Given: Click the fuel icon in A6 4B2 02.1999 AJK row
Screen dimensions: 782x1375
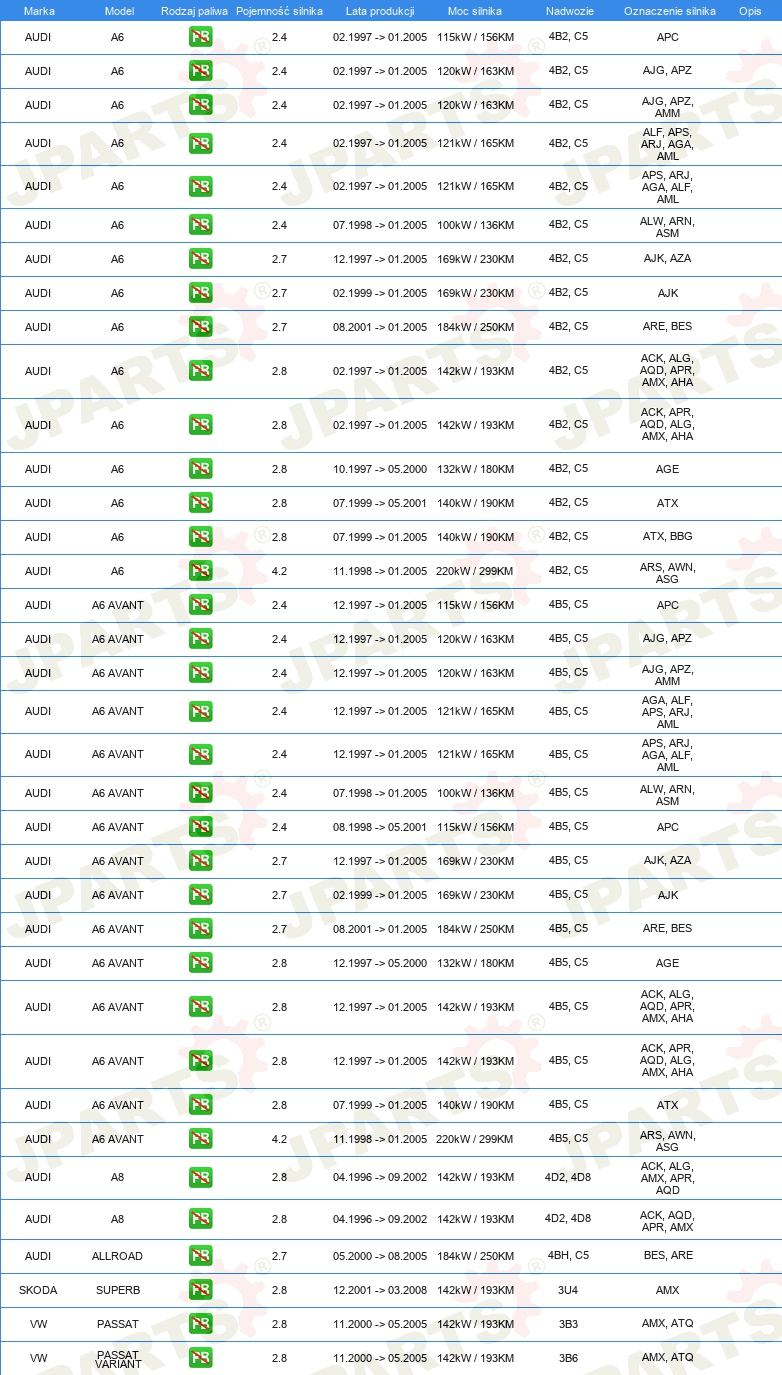Looking at the screenshot, I should [x=201, y=293].
